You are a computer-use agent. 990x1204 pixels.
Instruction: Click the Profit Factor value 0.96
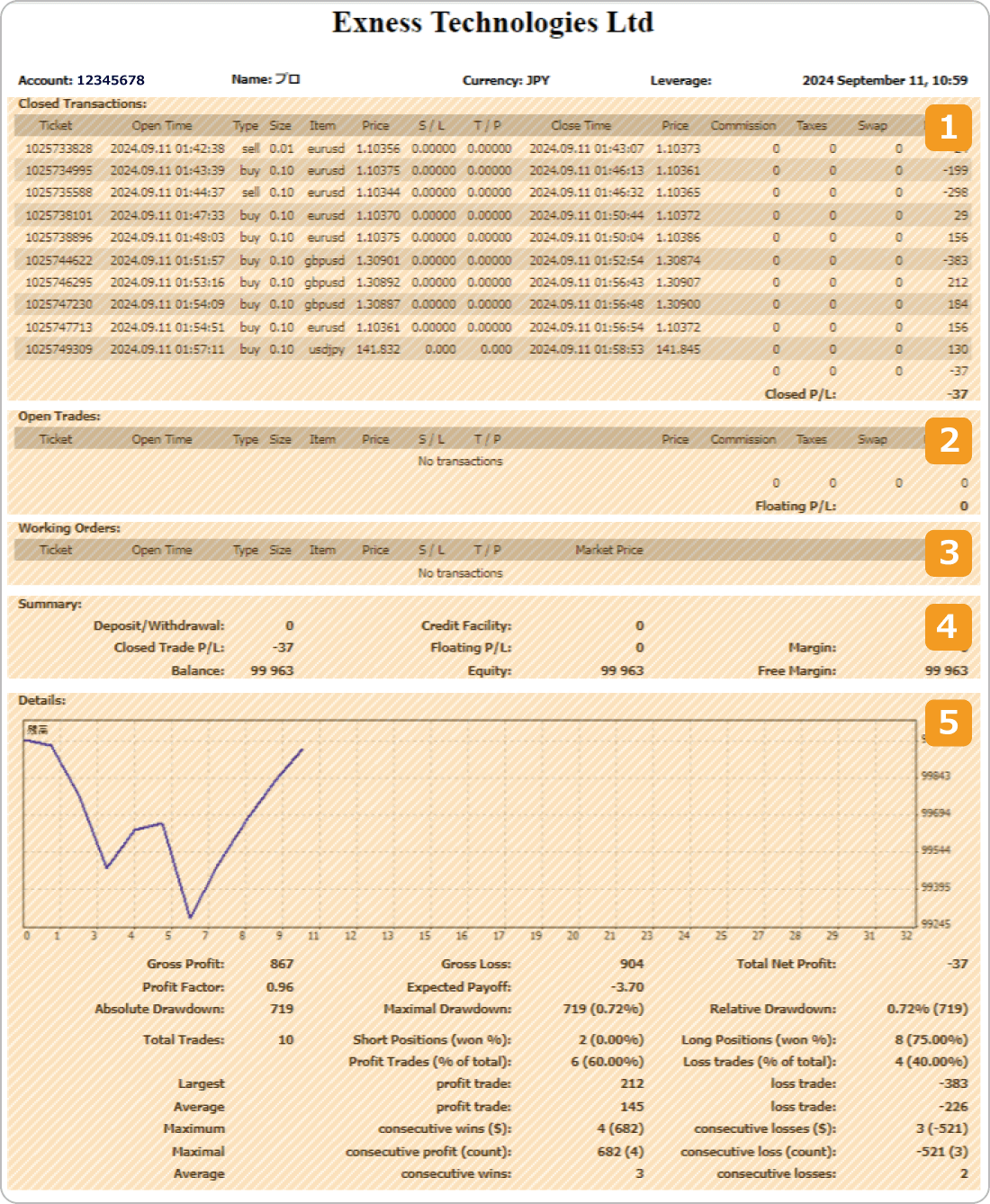[x=280, y=987]
